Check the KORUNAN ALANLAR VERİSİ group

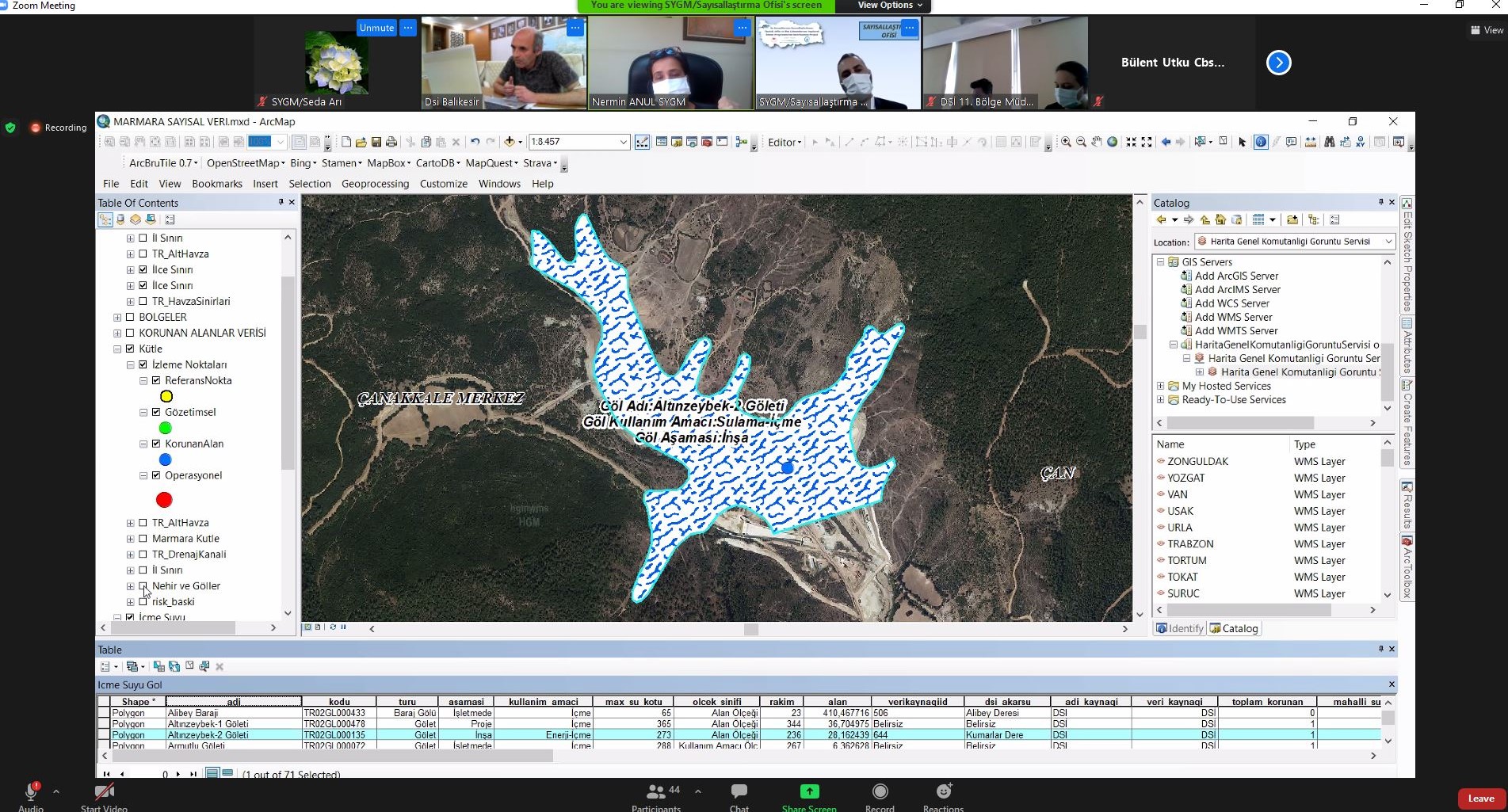[131, 333]
